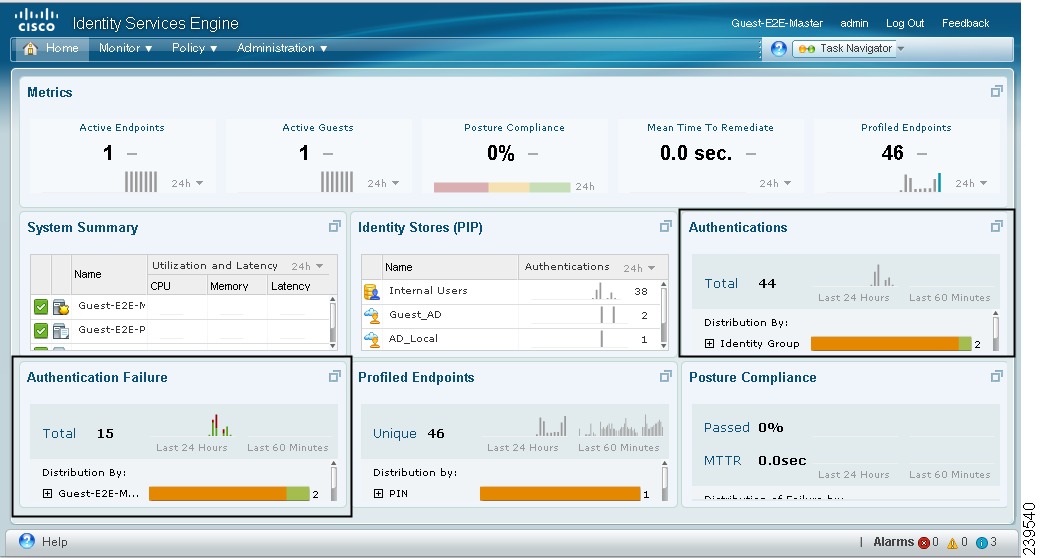The image size is (1041, 558).
Task: Click the red critical alarms icon
Action: [923, 543]
